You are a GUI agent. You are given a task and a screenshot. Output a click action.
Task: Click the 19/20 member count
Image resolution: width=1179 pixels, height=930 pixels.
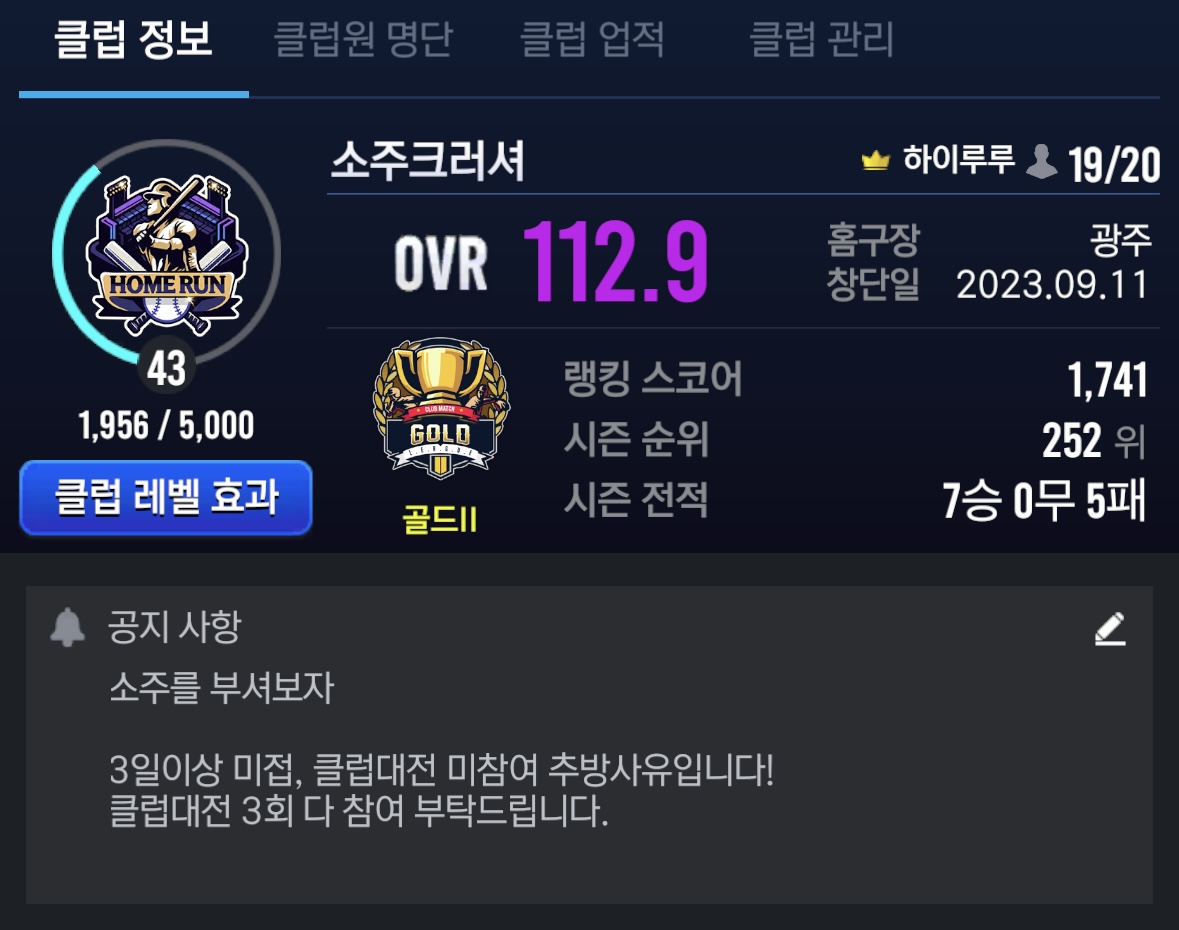pyautogui.click(x=1114, y=165)
